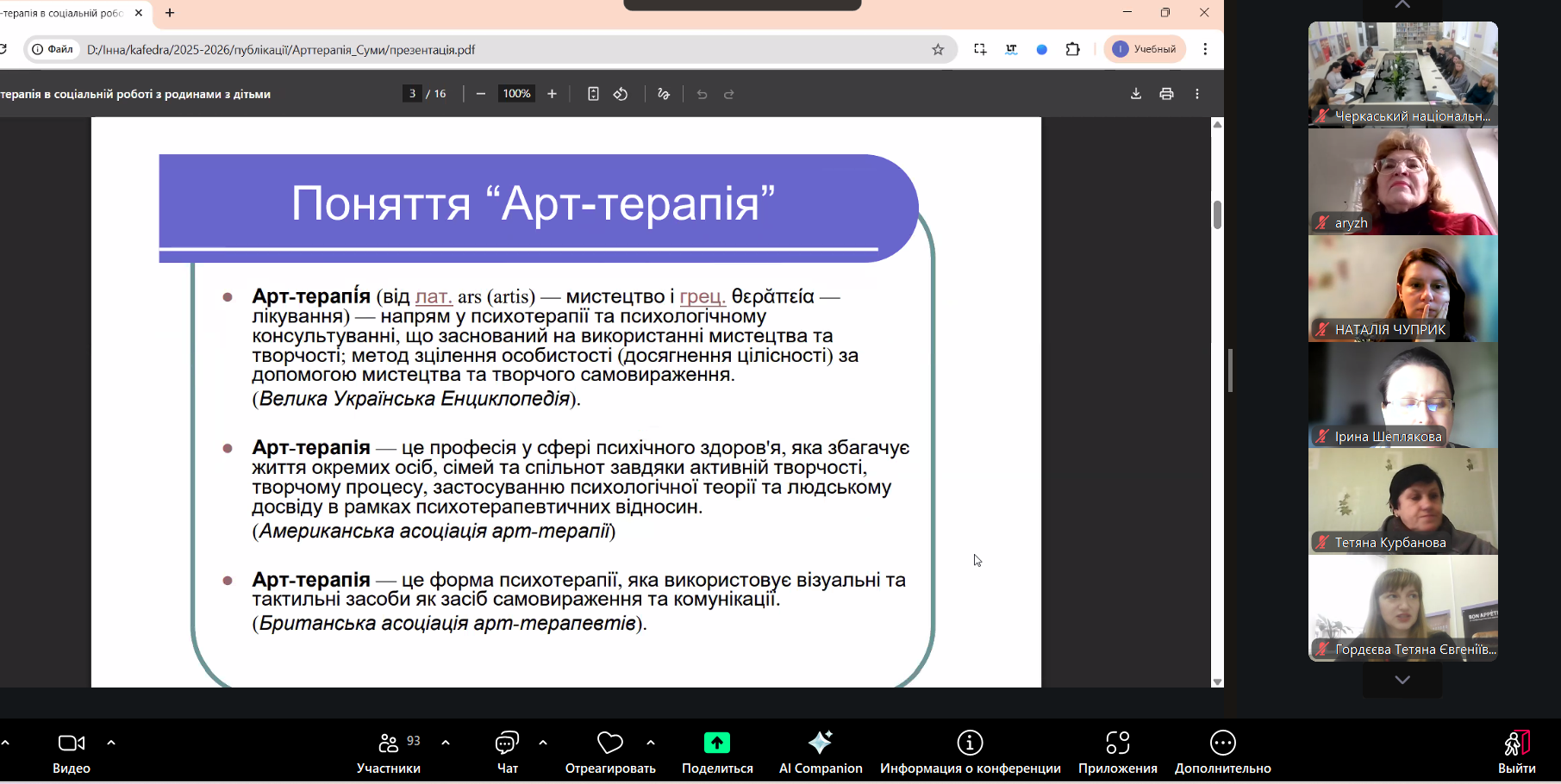Toggle the Zoom chat panel
This screenshot has height=784, width=1561.
507,750
